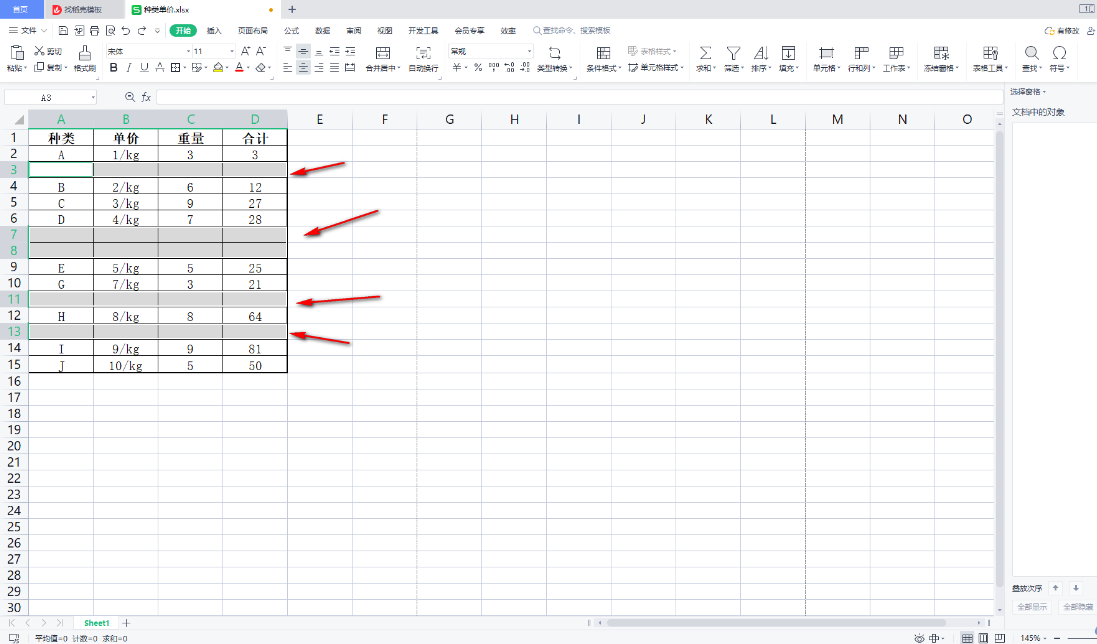Move object up in stacking order arrow
The height and width of the screenshot is (644, 1097).
1056,588
